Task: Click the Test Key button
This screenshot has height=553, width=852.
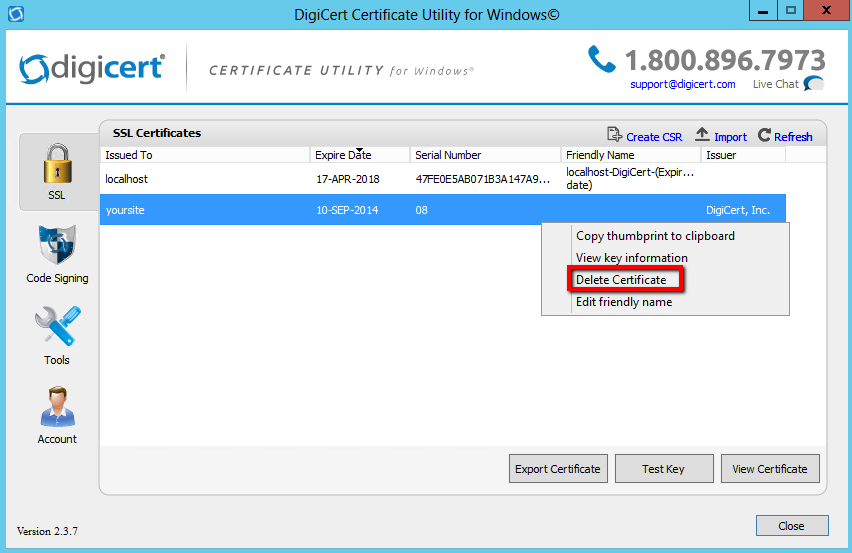Action: coord(663,469)
